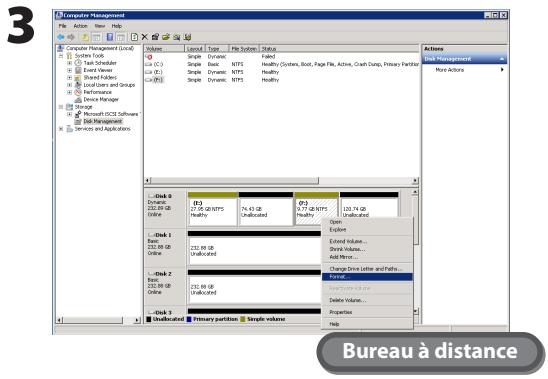The width and height of the screenshot is (548, 379).
Task: Choose Help in context menu
Action: (367, 324)
